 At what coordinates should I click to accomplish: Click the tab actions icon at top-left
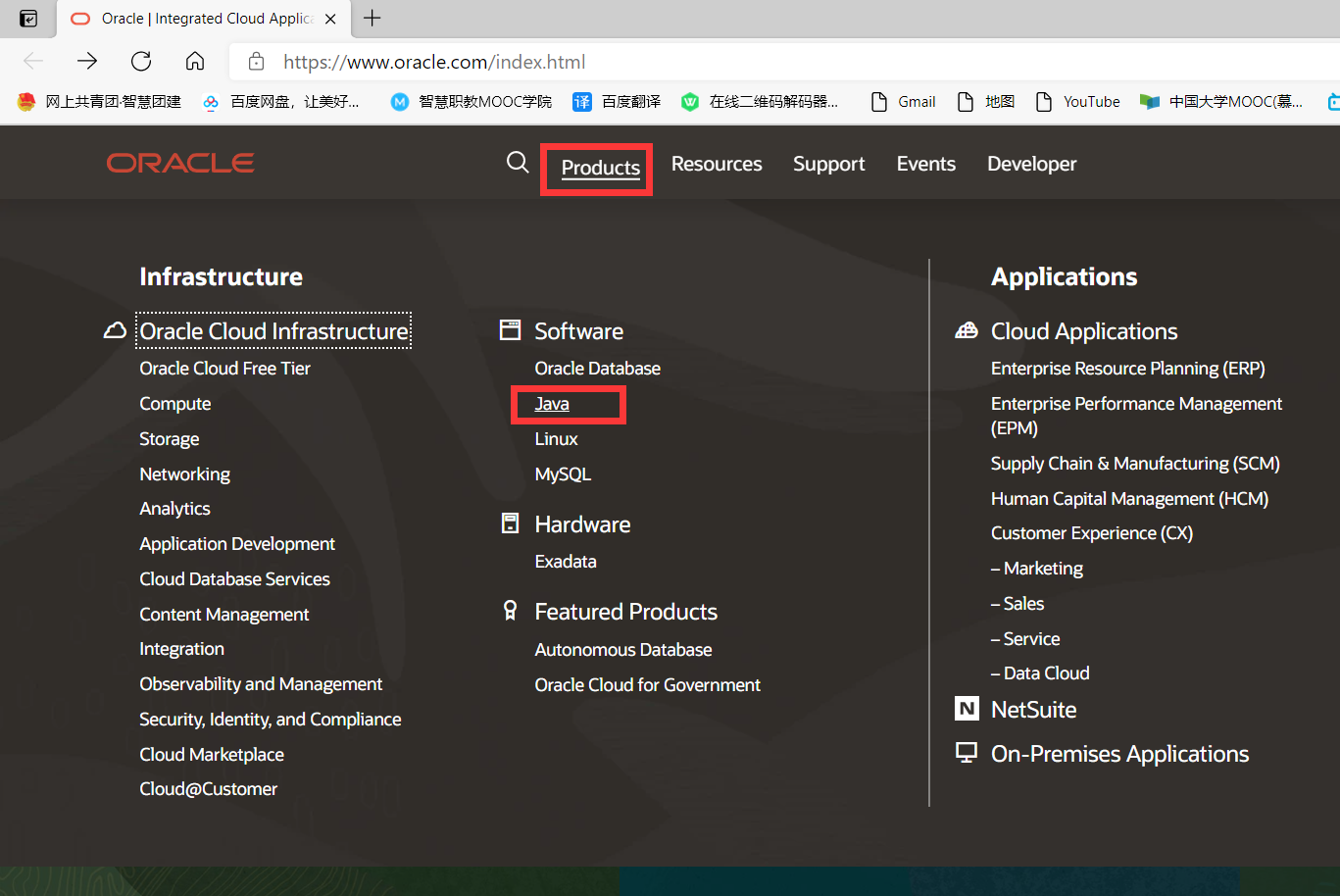tap(28, 19)
